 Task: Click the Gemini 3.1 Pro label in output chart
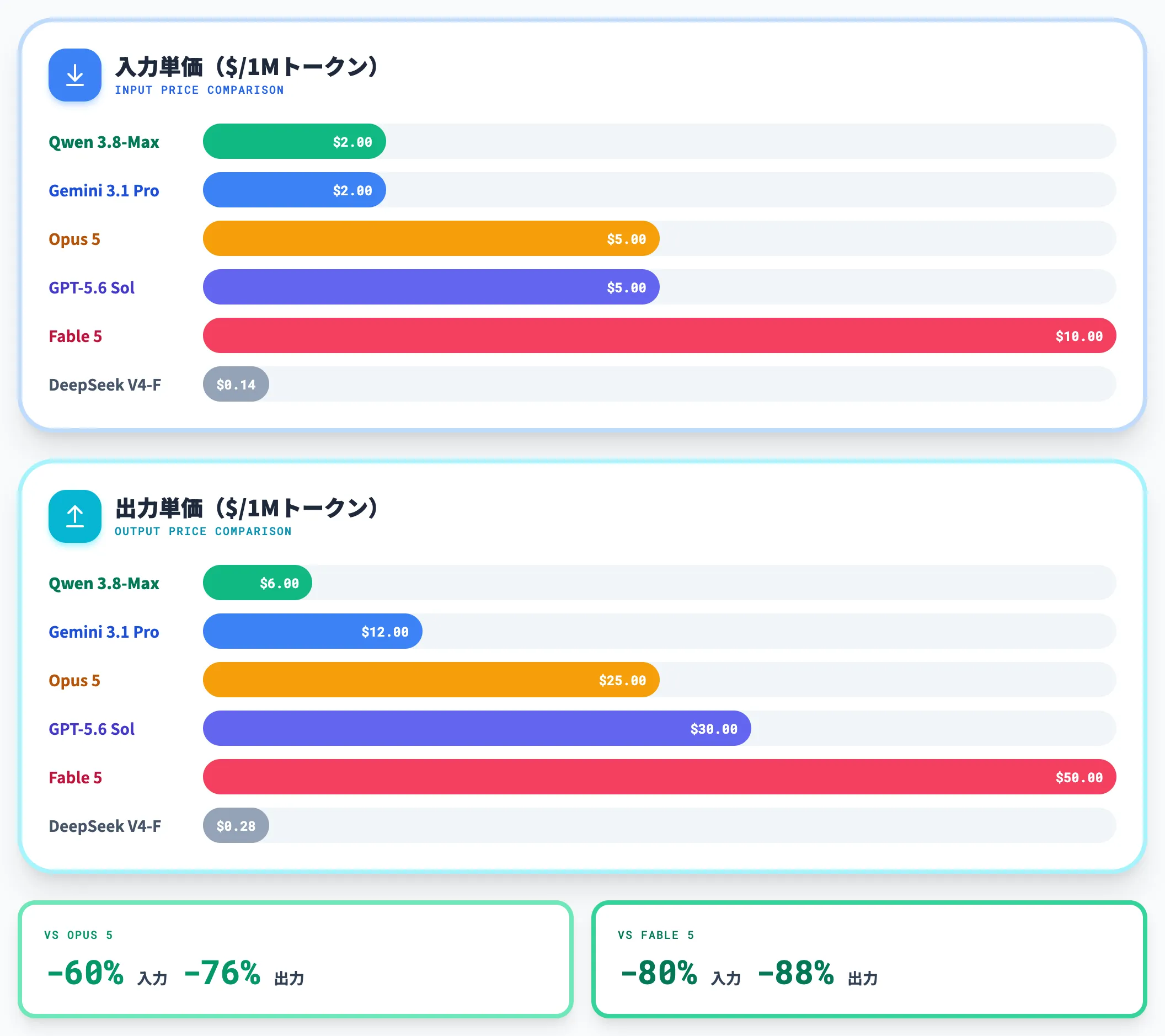[x=104, y=632]
